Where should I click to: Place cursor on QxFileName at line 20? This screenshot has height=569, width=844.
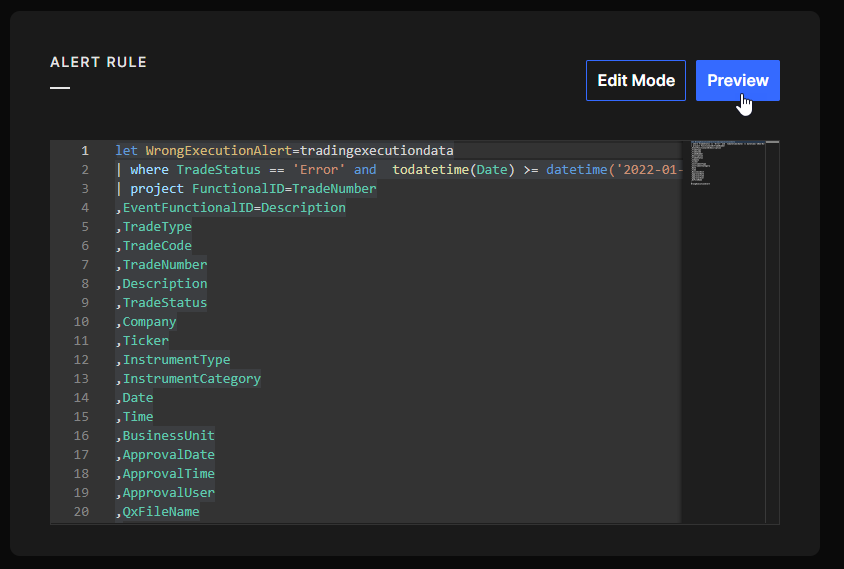pyautogui.click(x=161, y=512)
